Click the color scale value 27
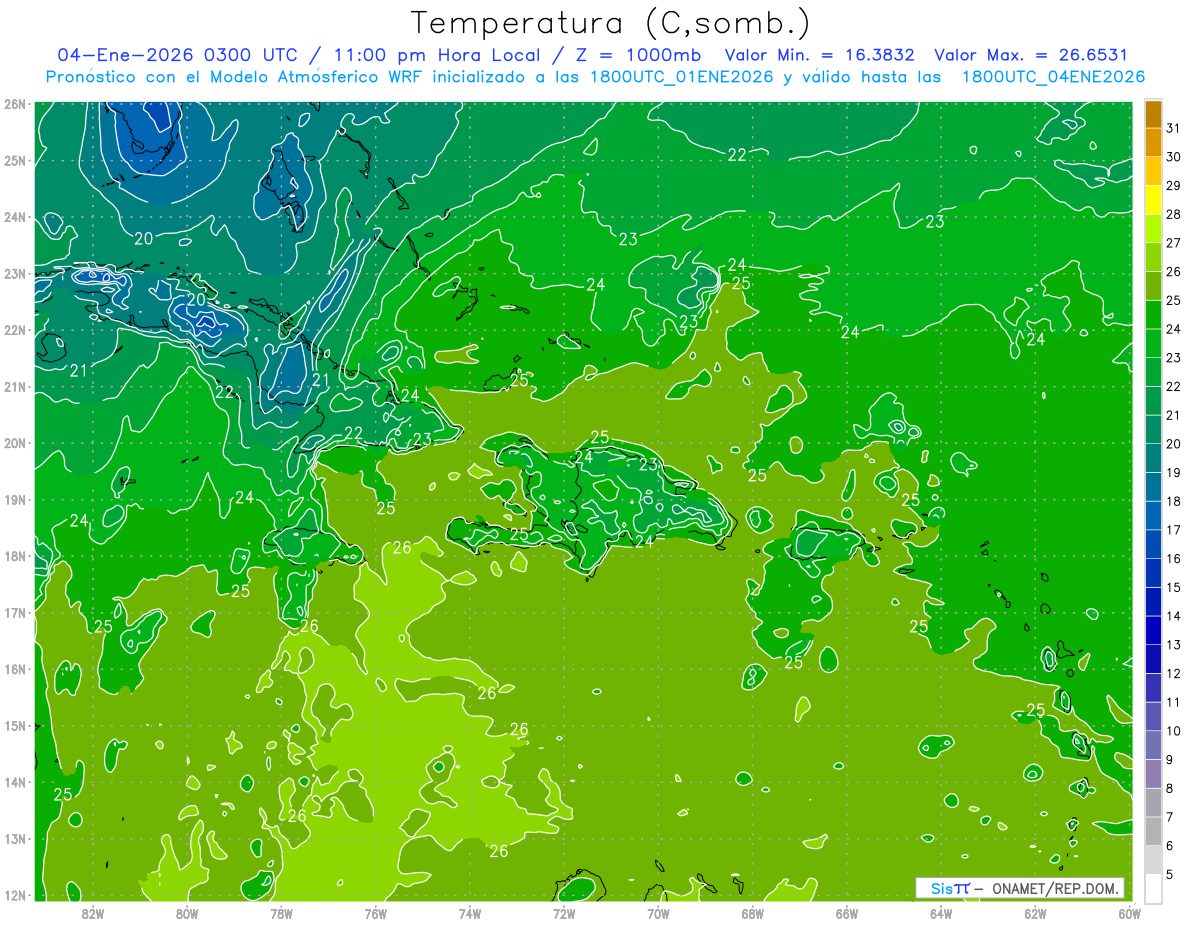 [x=1173, y=243]
